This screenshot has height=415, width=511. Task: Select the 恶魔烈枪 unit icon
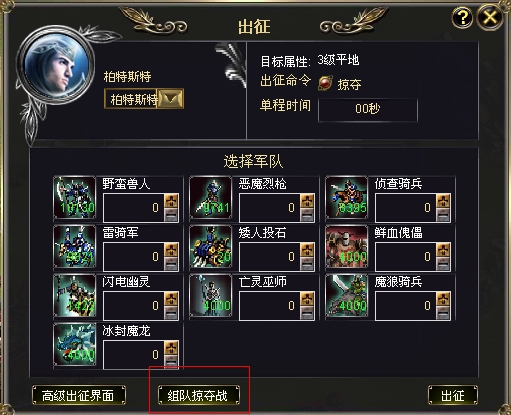coord(211,197)
